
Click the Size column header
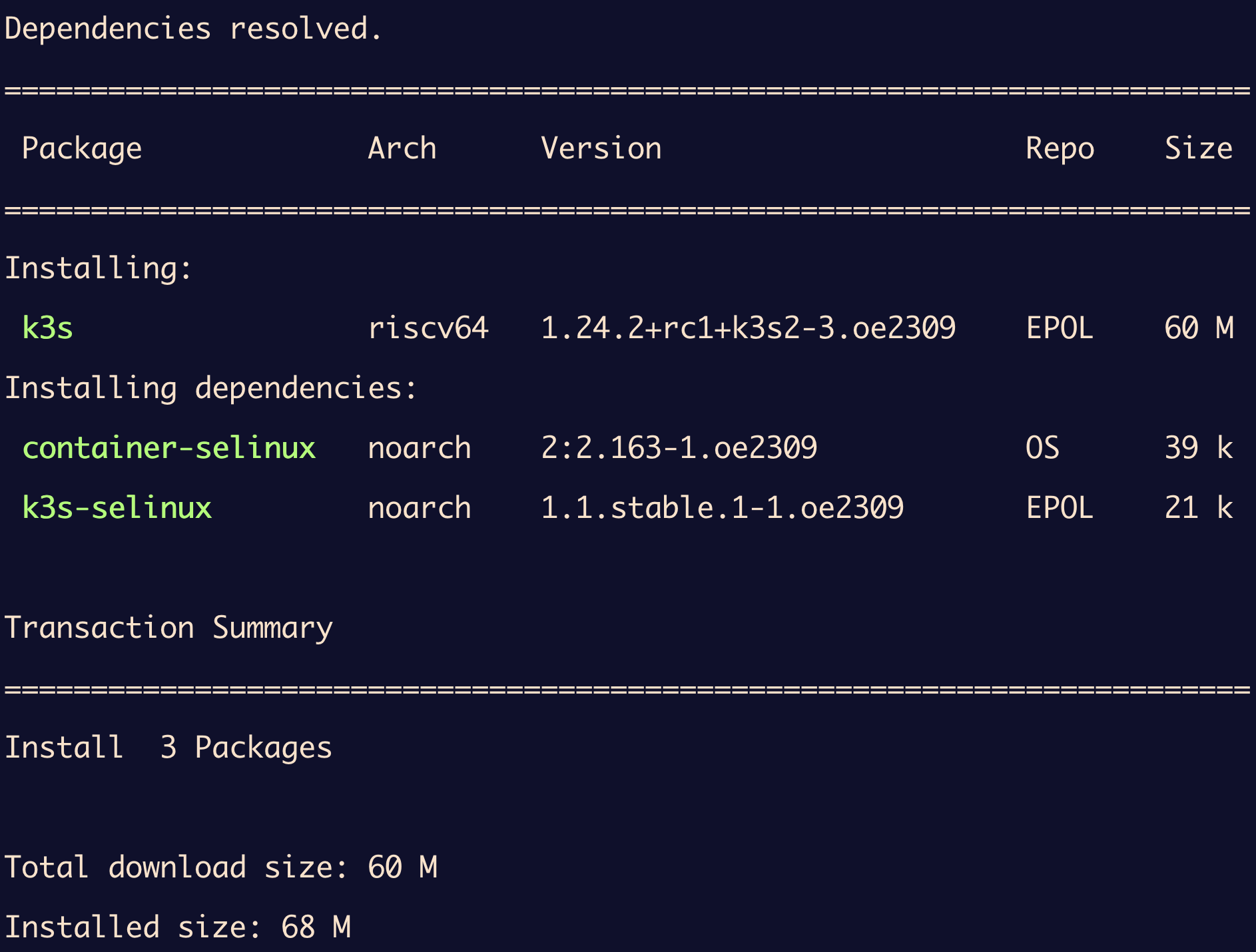pyautogui.click(x=1198, y=148)
